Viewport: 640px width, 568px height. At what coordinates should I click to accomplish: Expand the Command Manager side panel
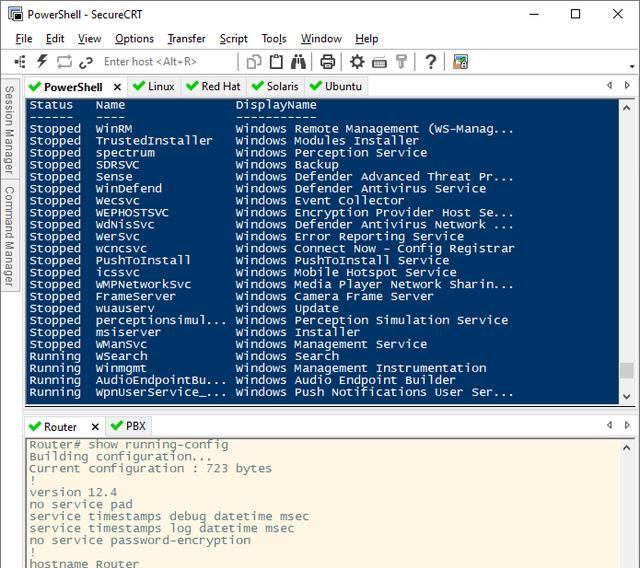(9, 236)
